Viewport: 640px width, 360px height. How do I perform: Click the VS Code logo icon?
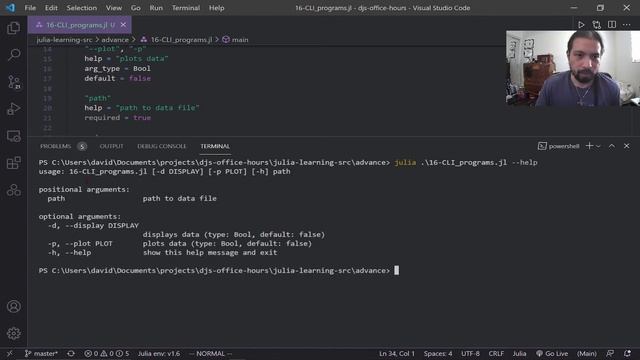click(10, 8)
